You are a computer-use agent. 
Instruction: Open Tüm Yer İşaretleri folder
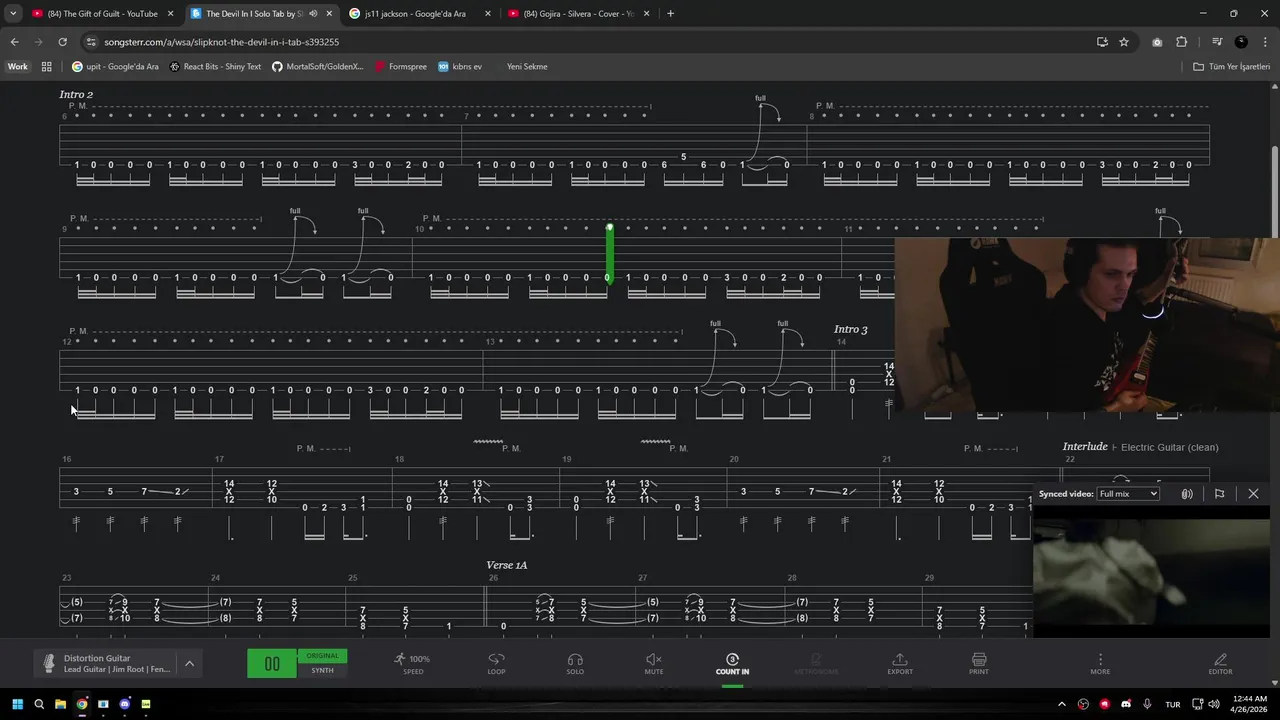coord(1232,67)
